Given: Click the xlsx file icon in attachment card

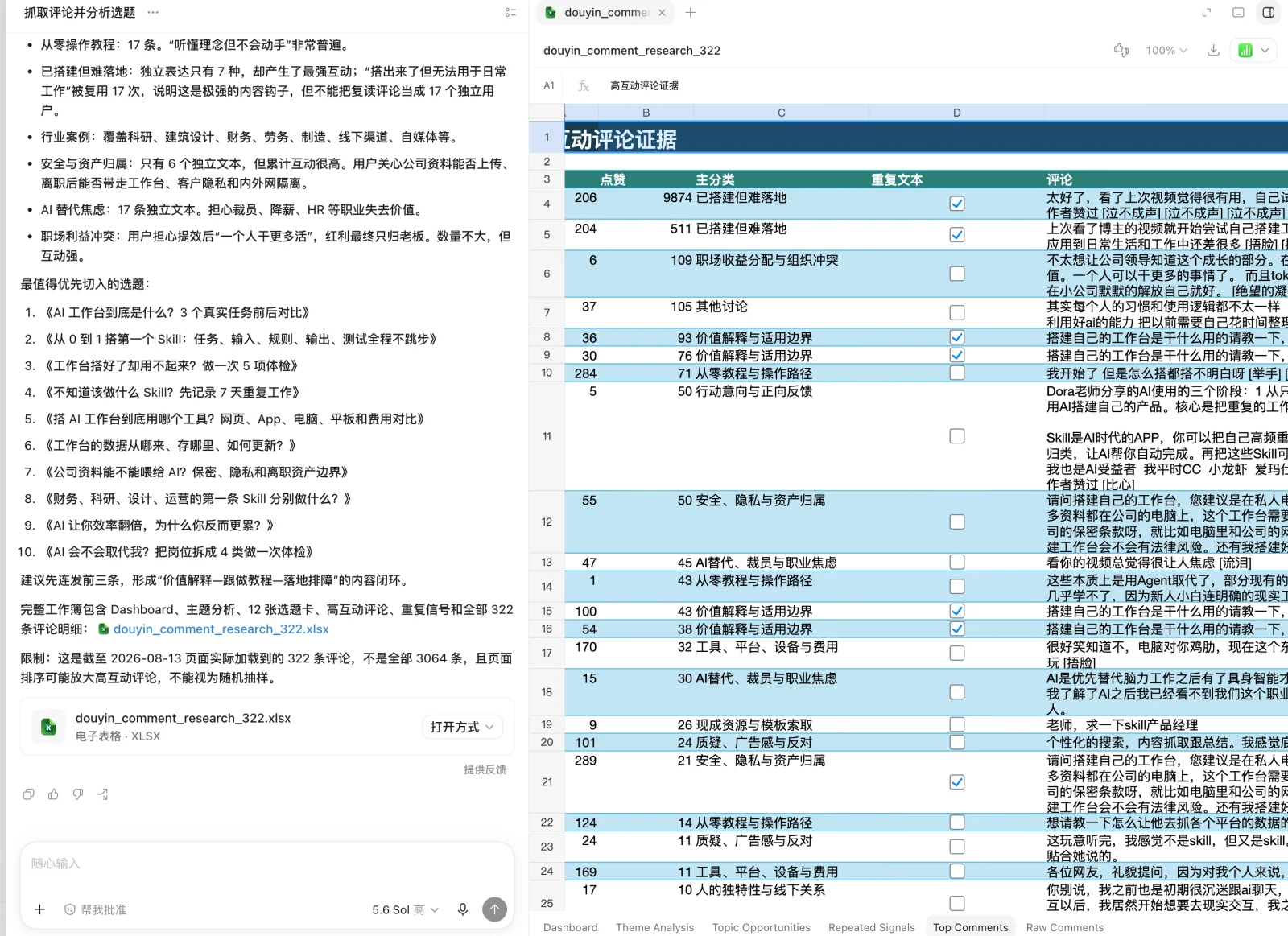Looking at the screenshot, I should 48,727.
